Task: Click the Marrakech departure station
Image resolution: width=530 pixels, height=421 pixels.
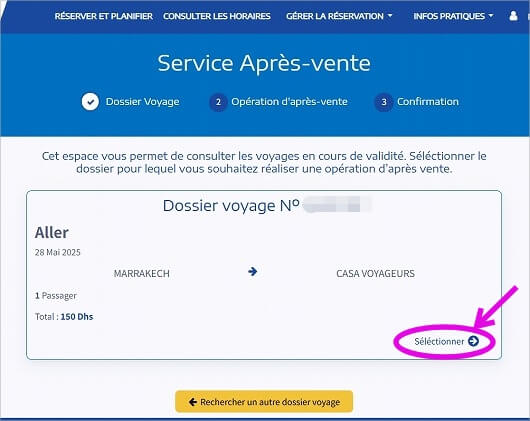Action: pos(142,273)
